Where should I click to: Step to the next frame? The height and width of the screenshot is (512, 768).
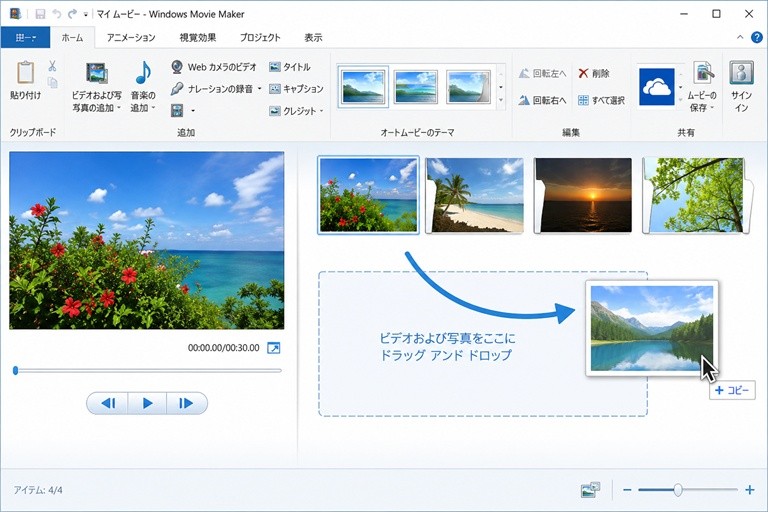point(186,403)
